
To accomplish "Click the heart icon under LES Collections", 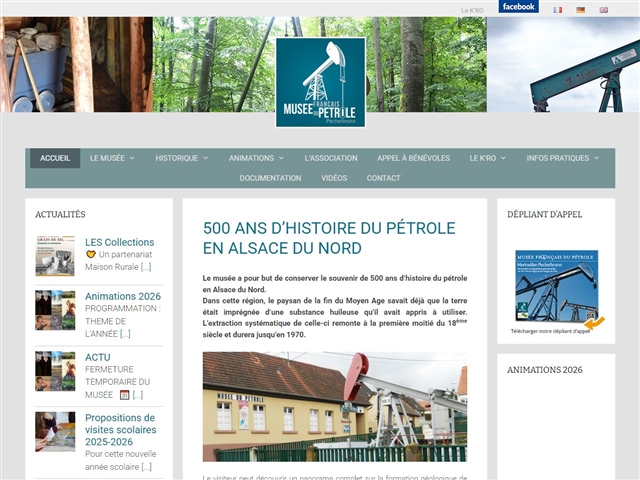I will pos(91,254).
